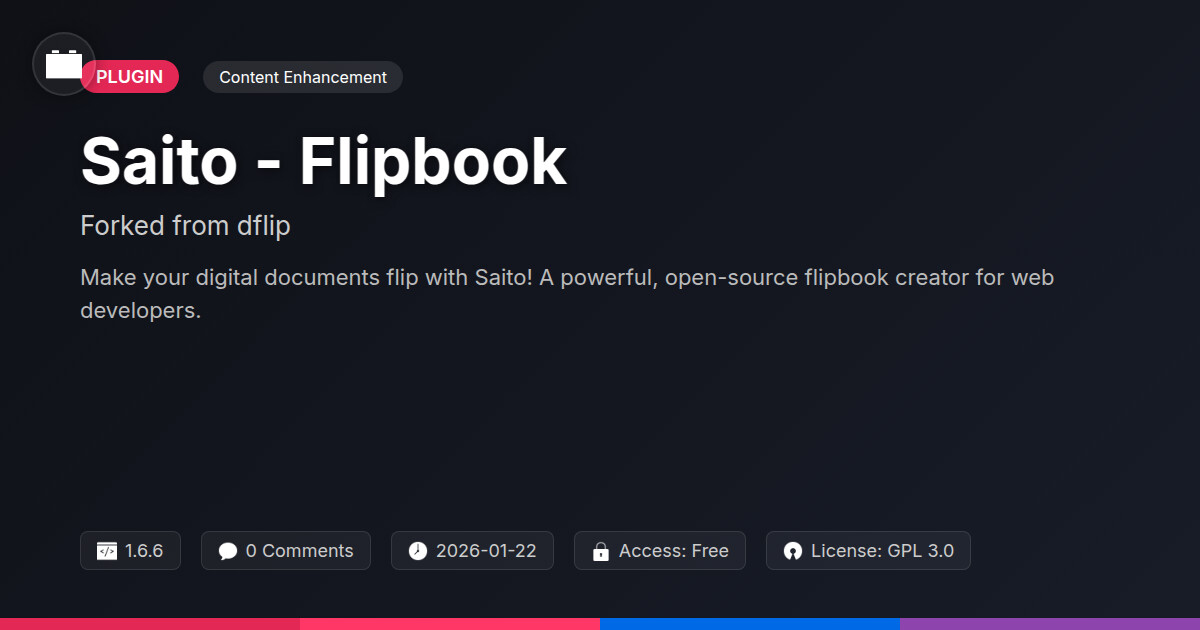Click the License: GPL 3.0 badge
The width and height of the screenshot is (1200, 630).
click(868, 551)
